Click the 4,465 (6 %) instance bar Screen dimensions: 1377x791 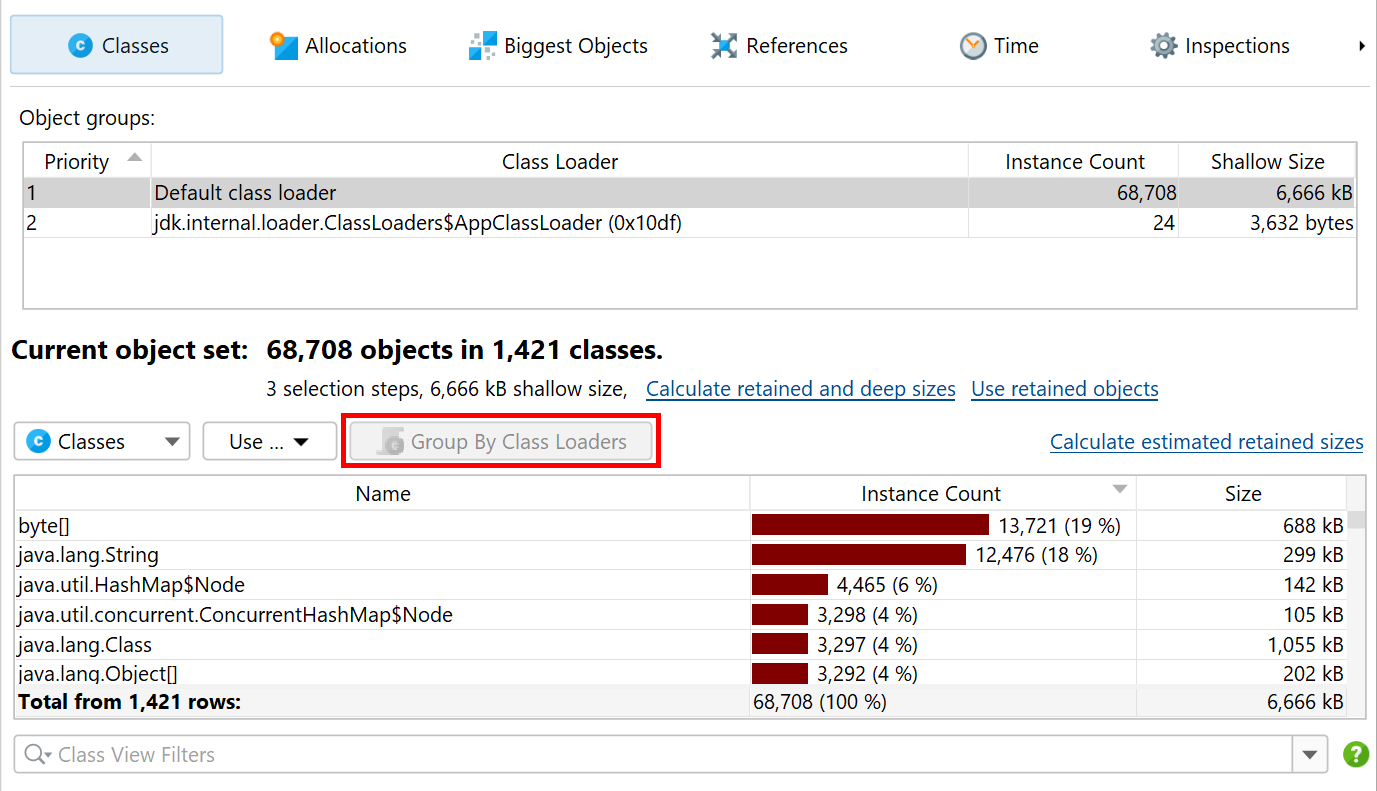pos(790,585)
